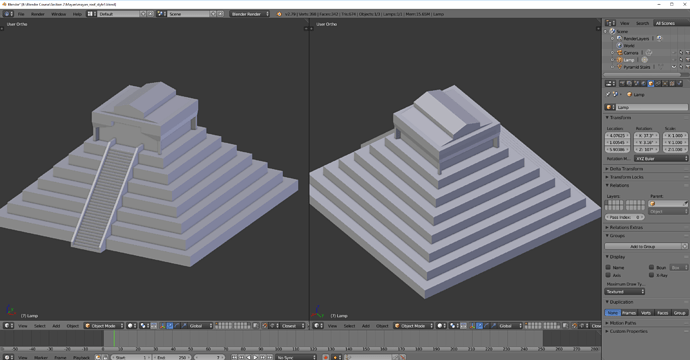Click the Default screen layout field
This screenshot has height=360, width=690.
pyautogui.click(x=118, y=14)
